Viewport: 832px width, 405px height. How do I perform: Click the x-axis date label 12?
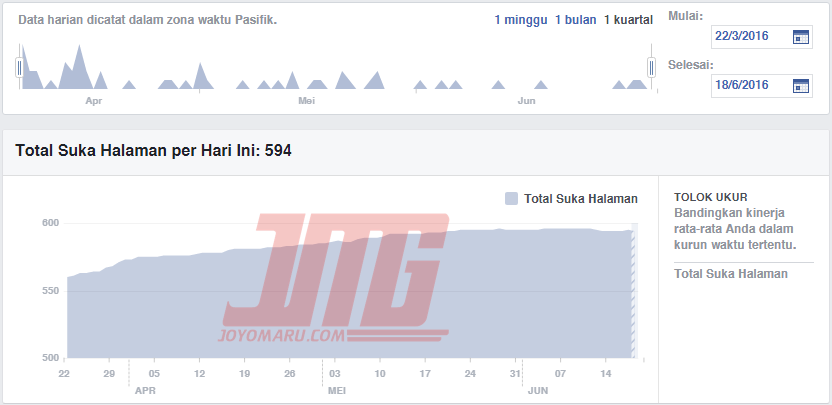pos(199,374)
